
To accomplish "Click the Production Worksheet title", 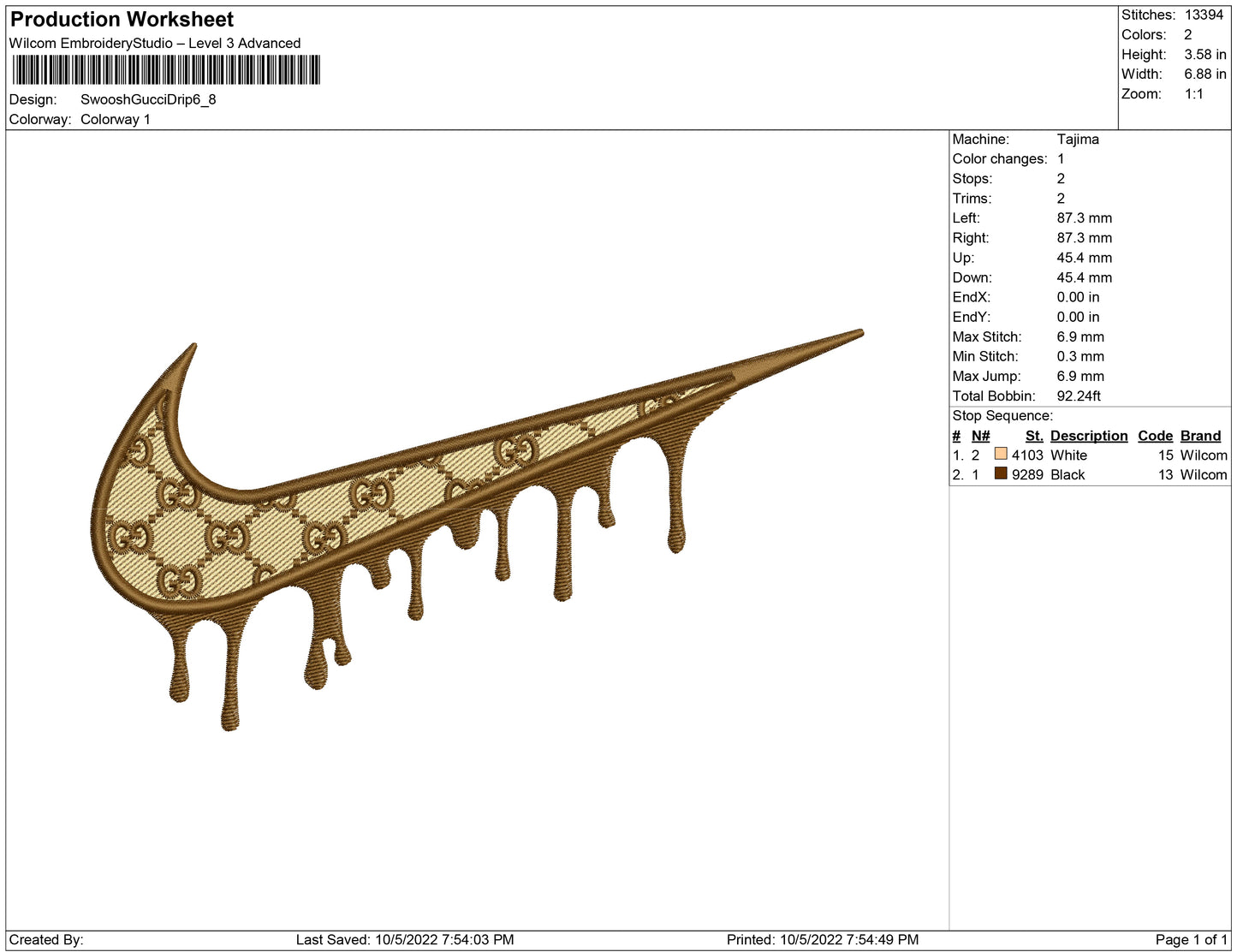I will tap(122, 20).
